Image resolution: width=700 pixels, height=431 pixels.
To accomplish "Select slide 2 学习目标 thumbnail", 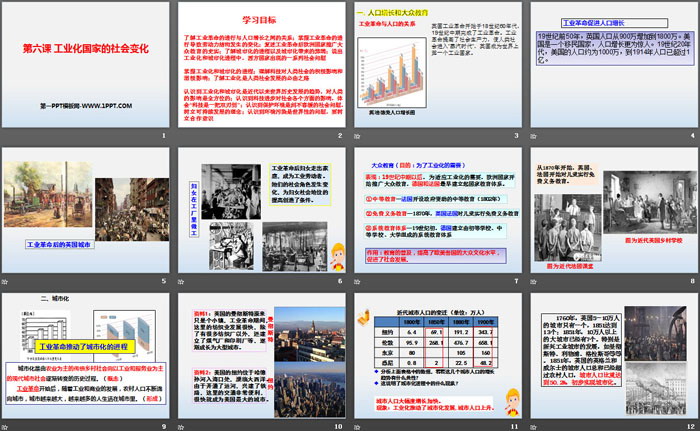I will pyautogui.click(x=262, y=65).
